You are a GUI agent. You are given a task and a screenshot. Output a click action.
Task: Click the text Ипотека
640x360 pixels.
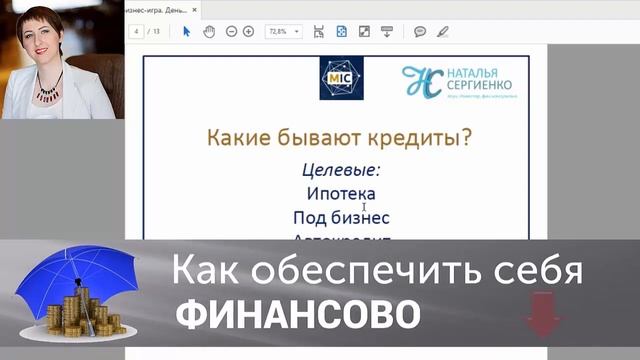(x=341, y=193)
